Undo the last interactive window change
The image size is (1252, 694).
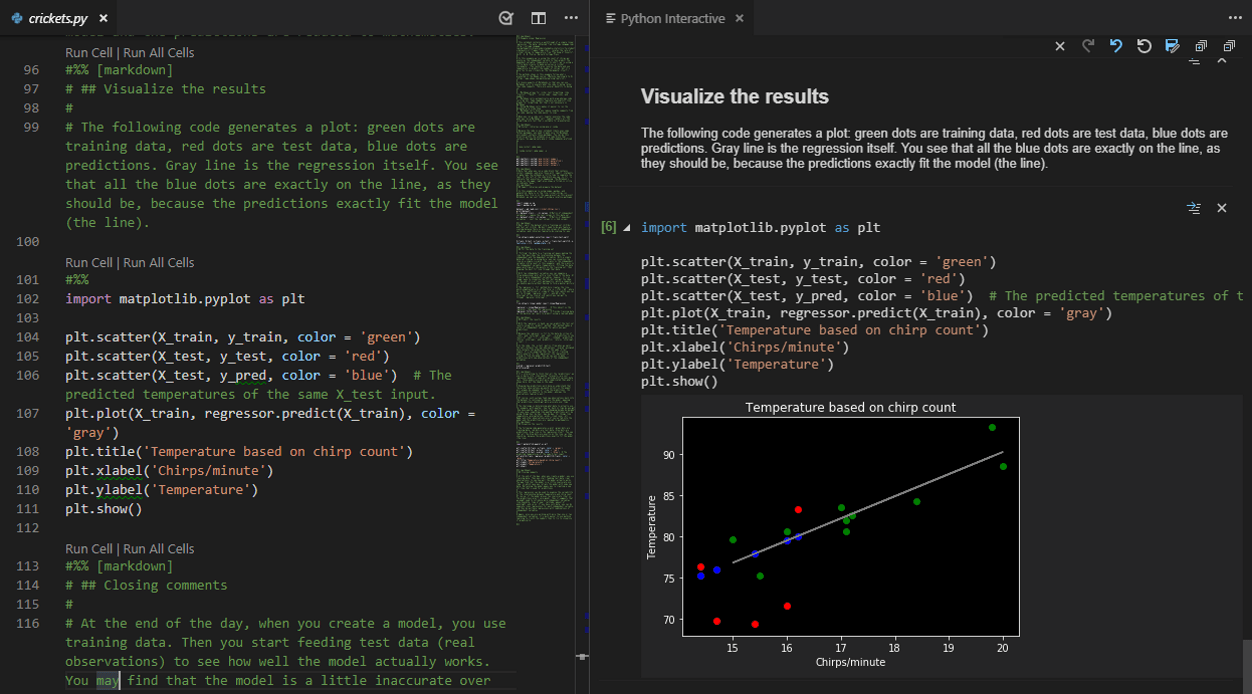pos(1116,46)
